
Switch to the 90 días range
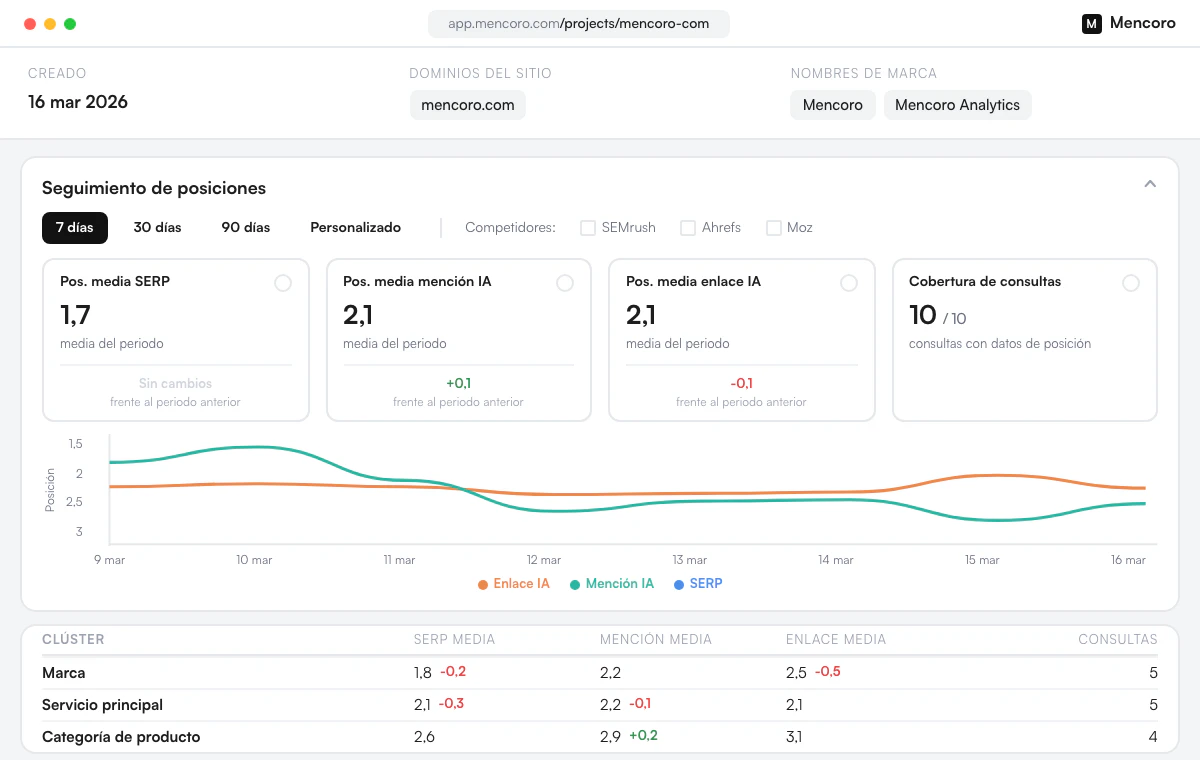point(246,228)
